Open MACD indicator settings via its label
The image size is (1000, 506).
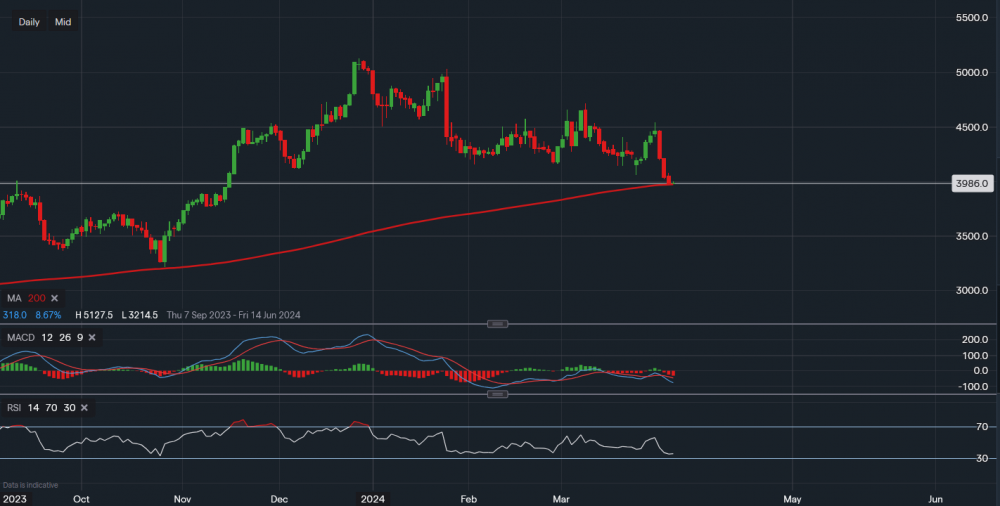[x=20, y=338]
